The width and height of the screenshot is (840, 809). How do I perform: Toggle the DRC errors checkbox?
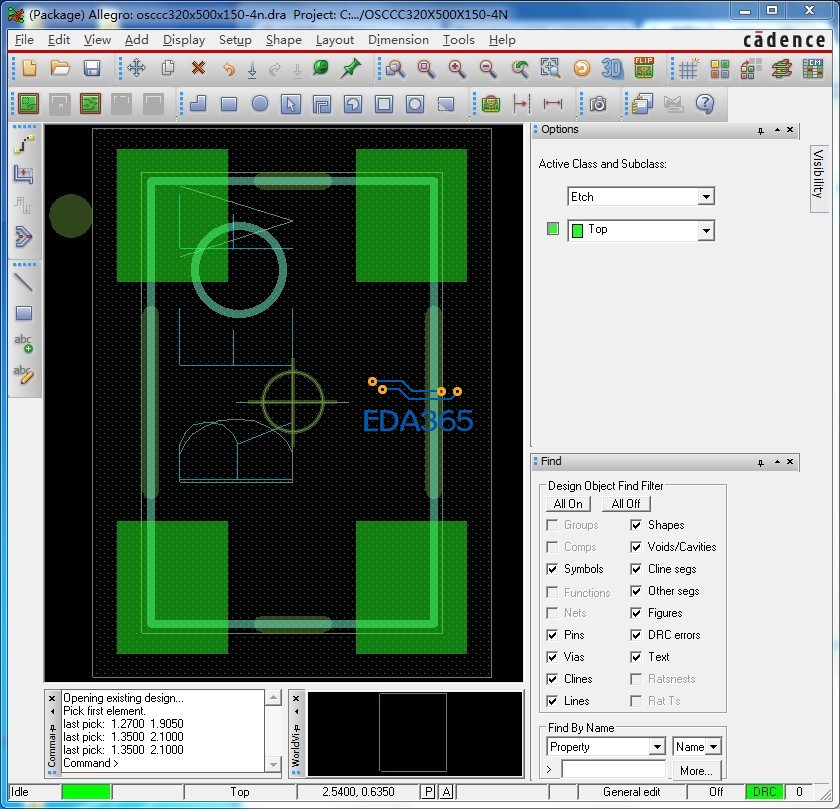point(637,635)
